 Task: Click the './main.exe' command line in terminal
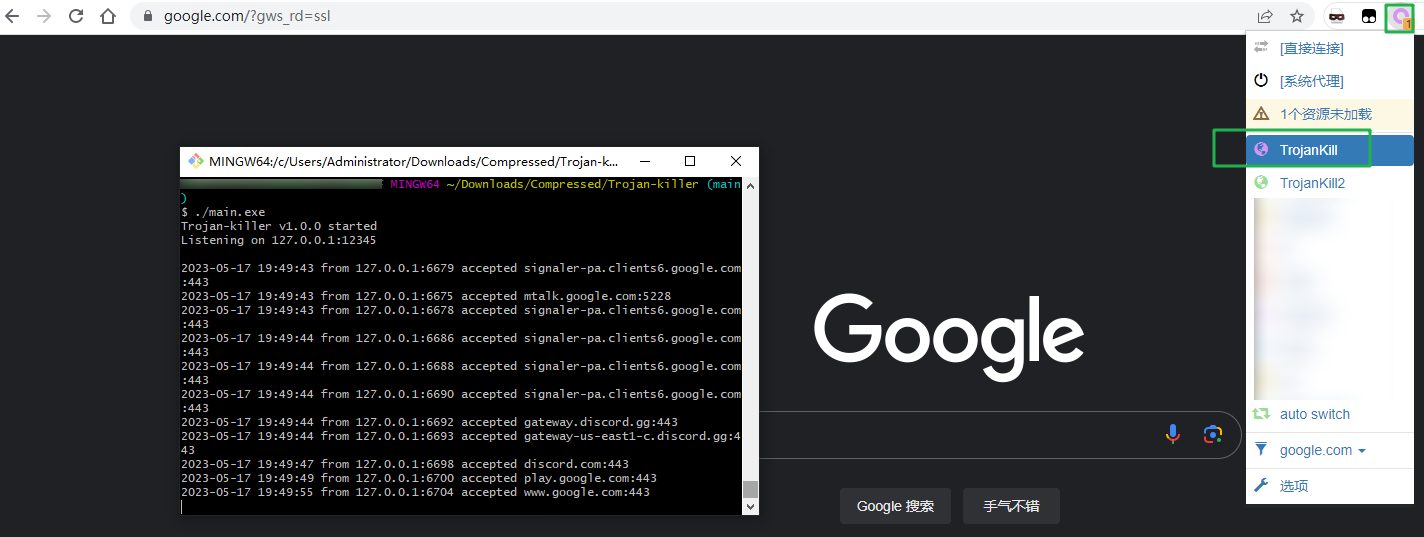point(223,212)
